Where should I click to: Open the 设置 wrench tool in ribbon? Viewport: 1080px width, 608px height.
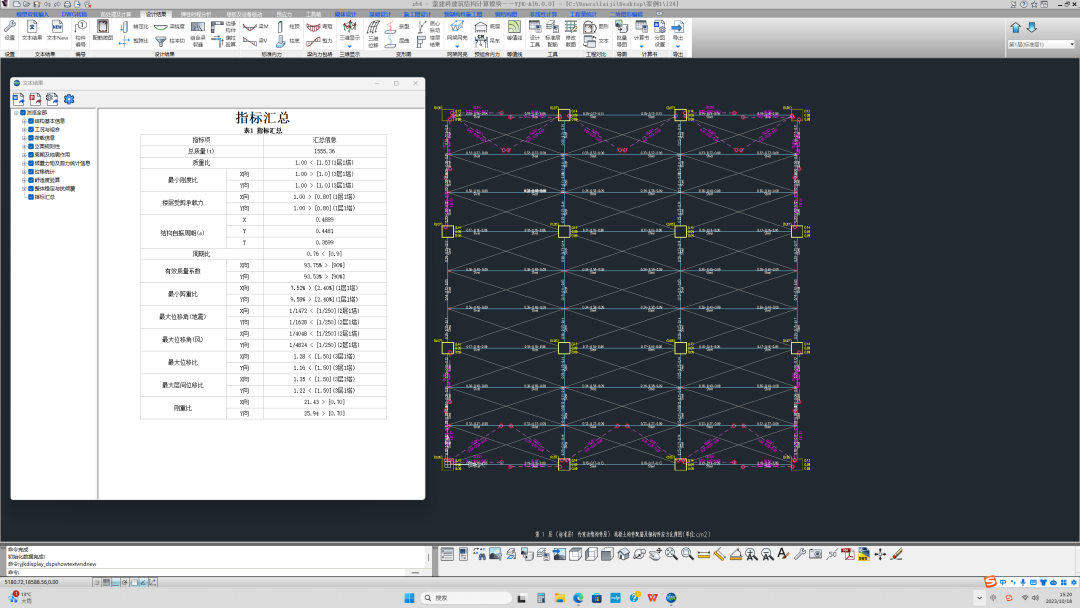pyautogui.click(x=10, y=31)
